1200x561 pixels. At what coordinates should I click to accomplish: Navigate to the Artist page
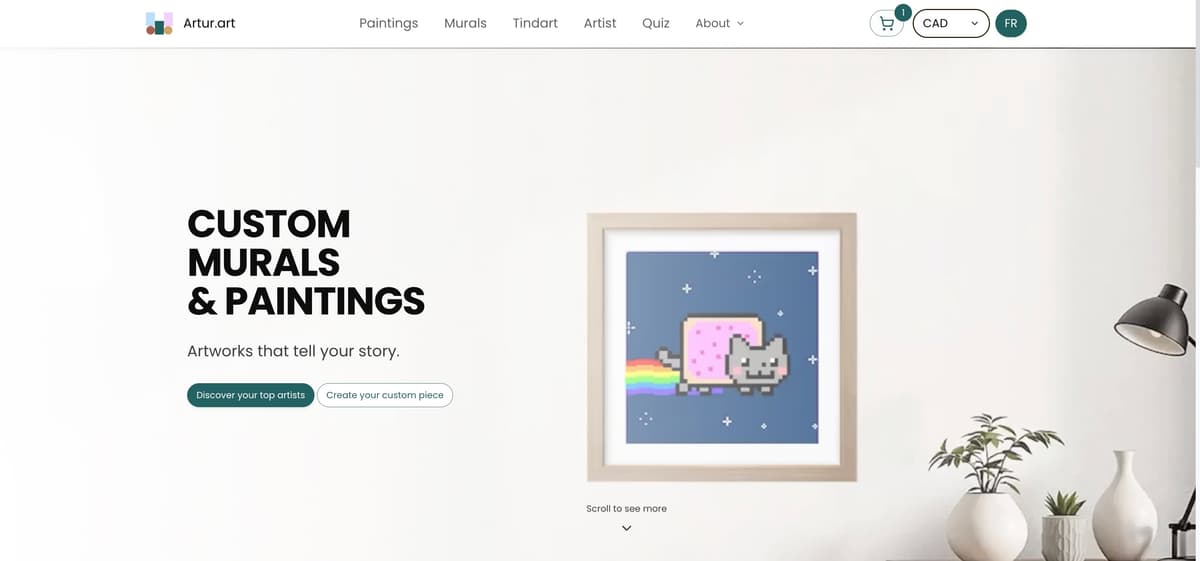pos(600,23)
